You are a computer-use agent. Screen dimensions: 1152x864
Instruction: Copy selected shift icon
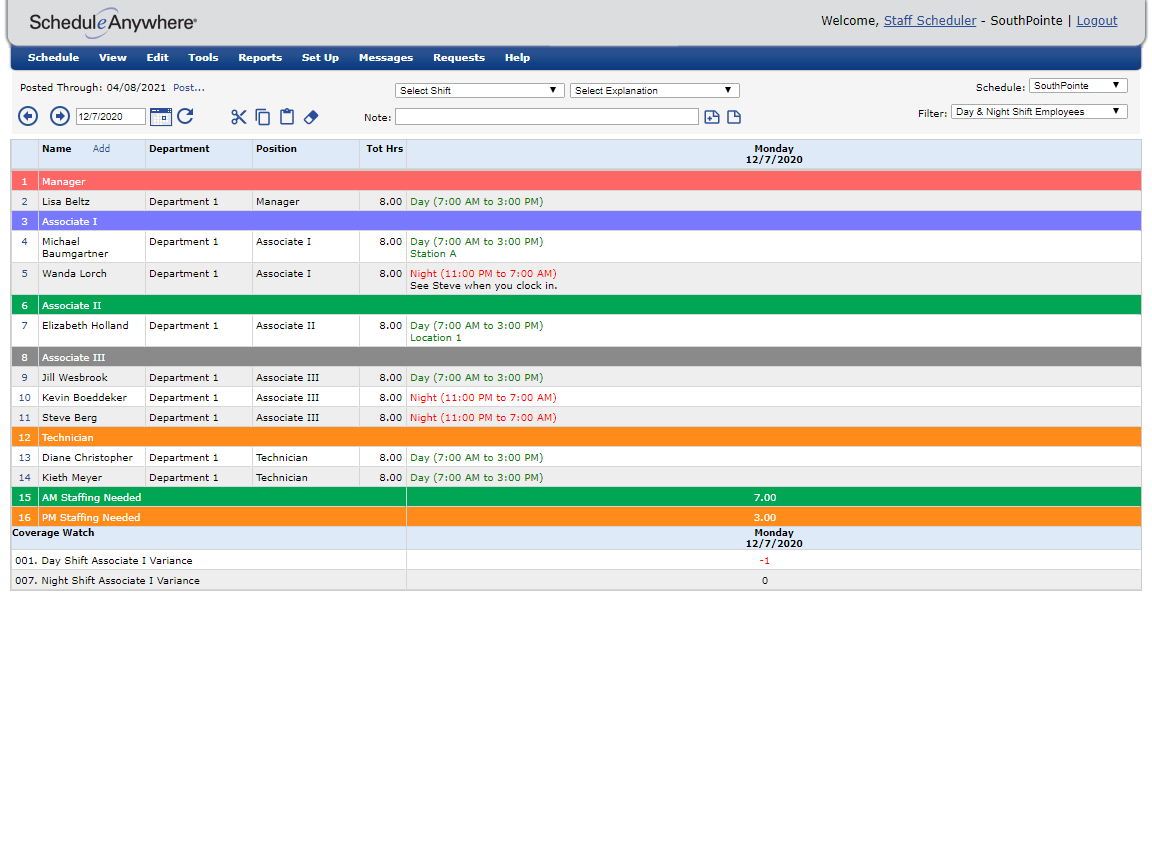(x=262, y=117)
